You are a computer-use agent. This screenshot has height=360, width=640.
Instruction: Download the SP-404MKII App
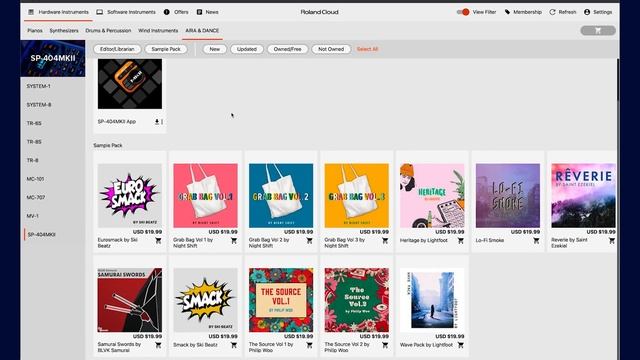coord(157,122)
